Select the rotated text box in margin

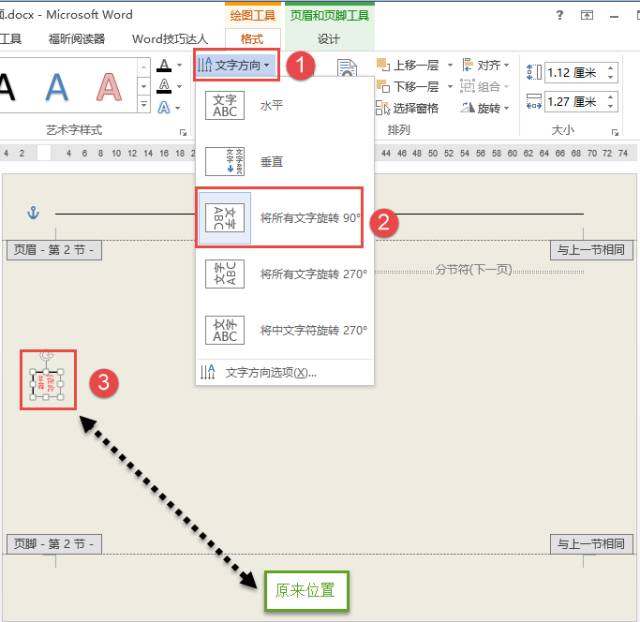pyautogui.click(x=47, y=384)
